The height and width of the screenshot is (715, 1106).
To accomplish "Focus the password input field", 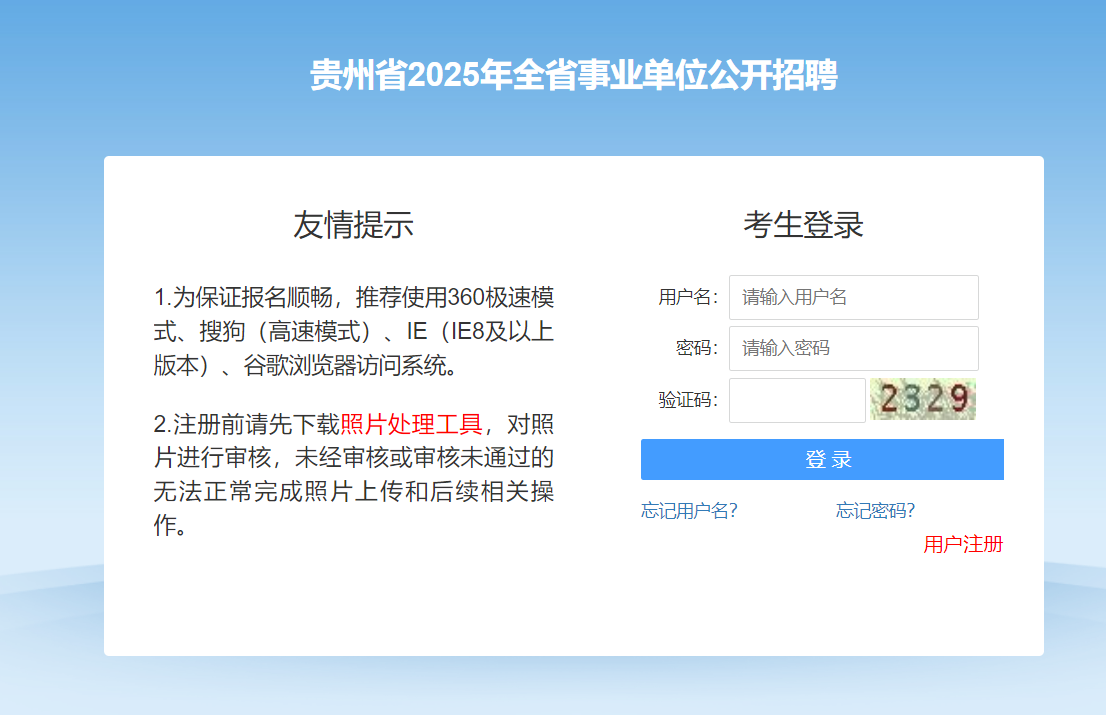I will pos(853,348).
